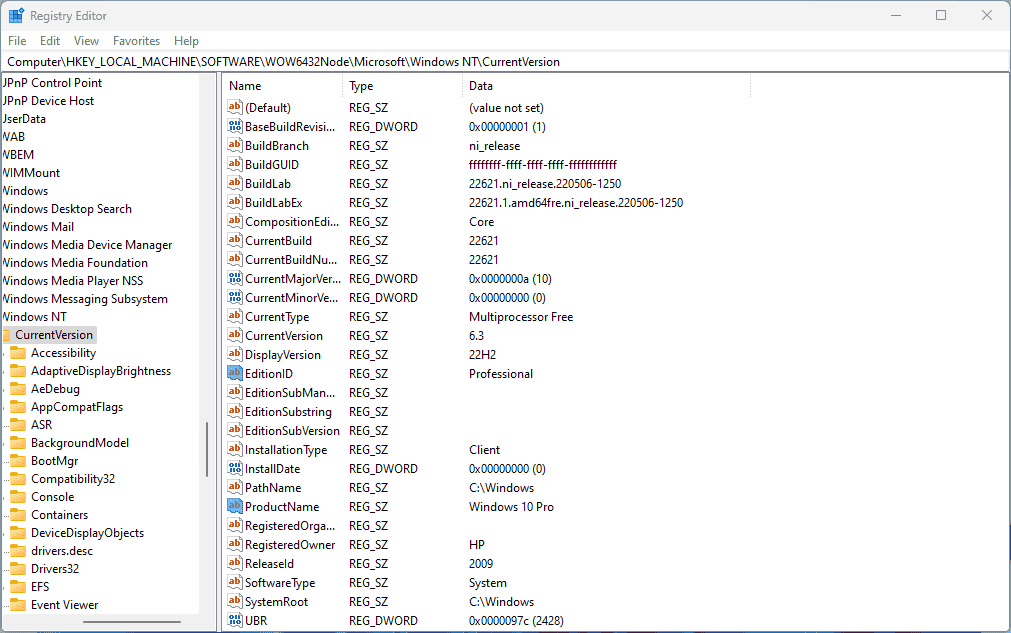Select the BuildGUID string value icon
Image resolution: width=1011 pixels, height=633 pixels.
click(235, 164)
